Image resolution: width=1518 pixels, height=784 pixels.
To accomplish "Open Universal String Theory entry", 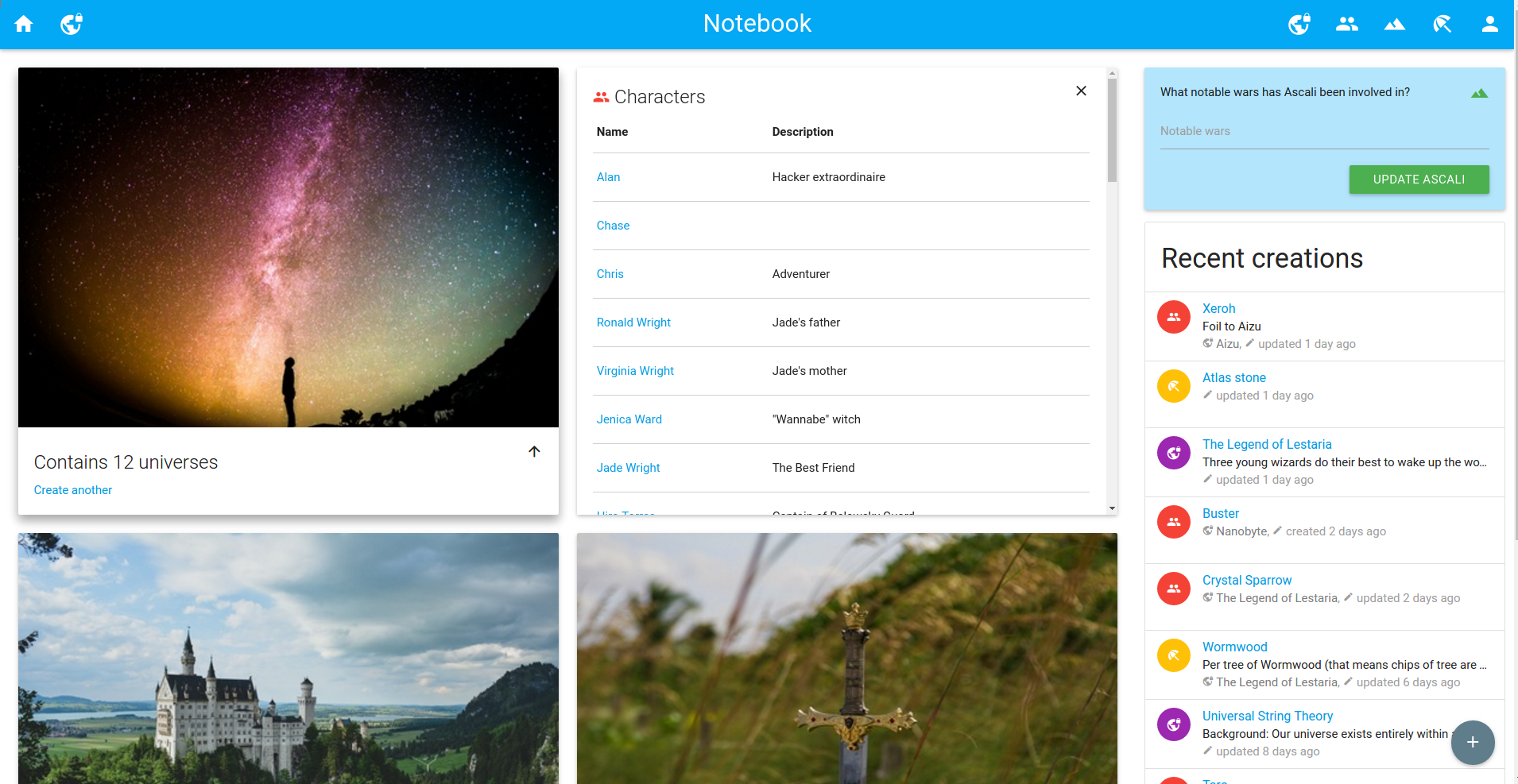I will tap(1268, 716).
